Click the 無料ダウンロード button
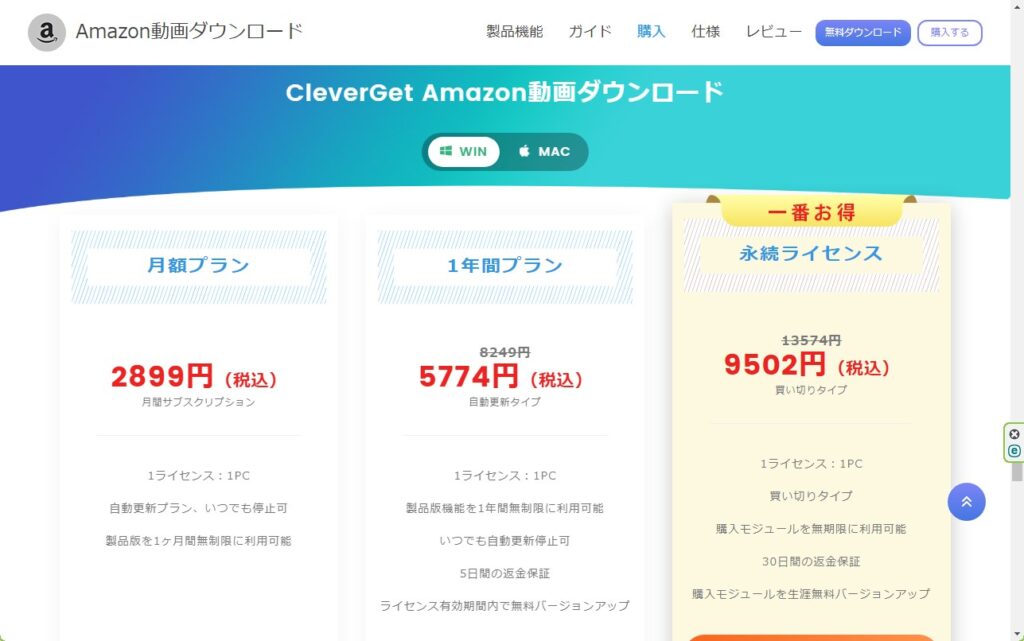Screen dimensions: 1024x641 (x=862, y=33)
